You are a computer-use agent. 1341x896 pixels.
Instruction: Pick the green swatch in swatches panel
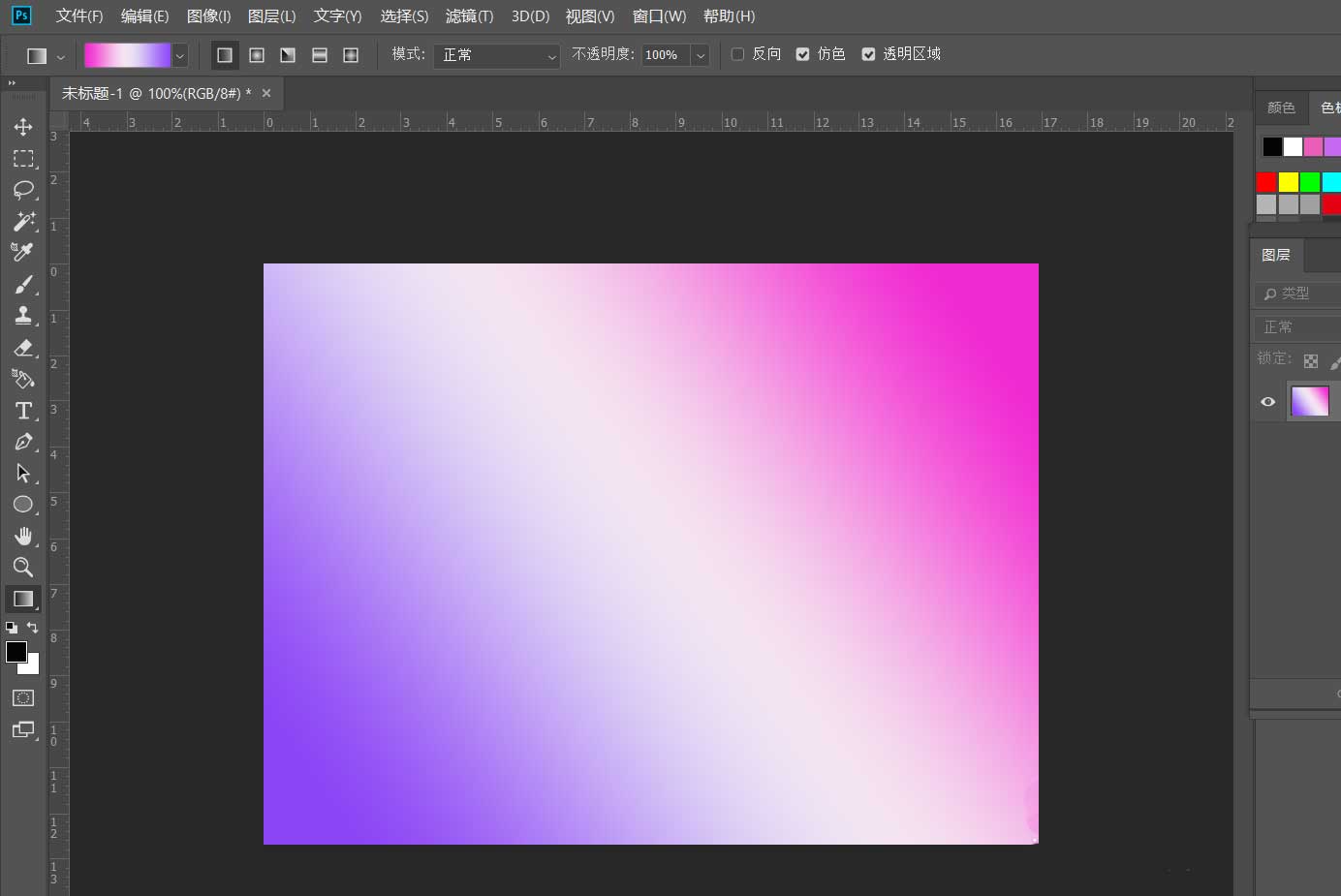(1310, 181)
